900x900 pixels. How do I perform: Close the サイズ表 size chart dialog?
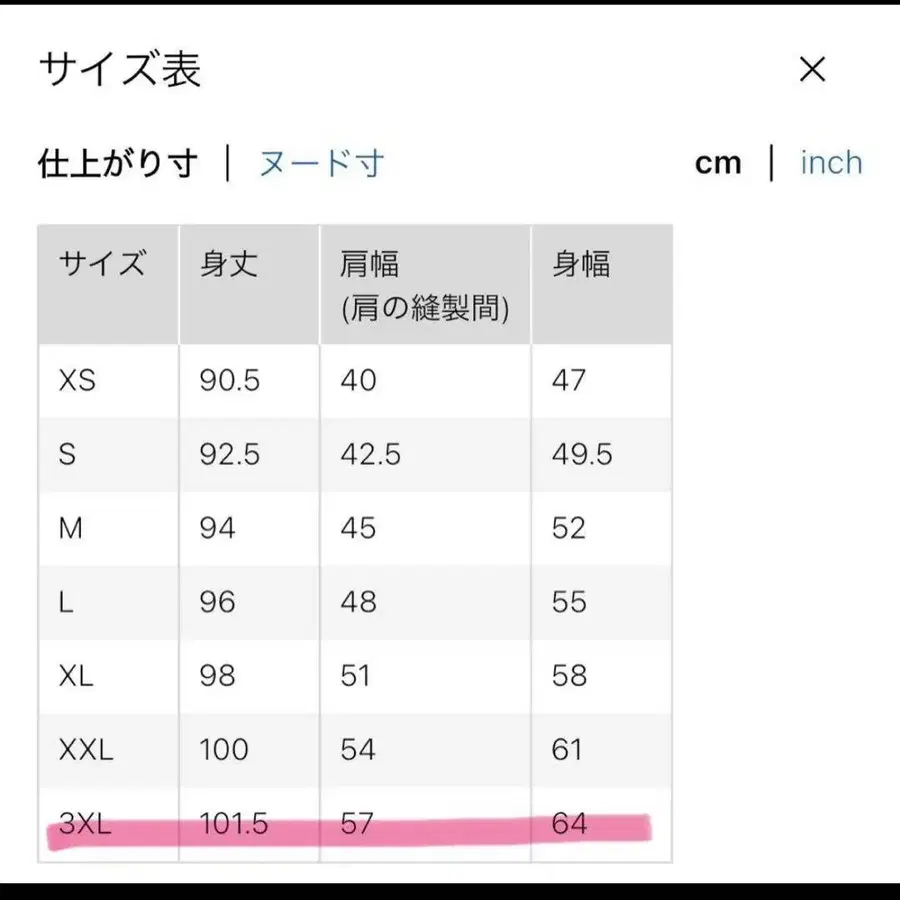813,69
